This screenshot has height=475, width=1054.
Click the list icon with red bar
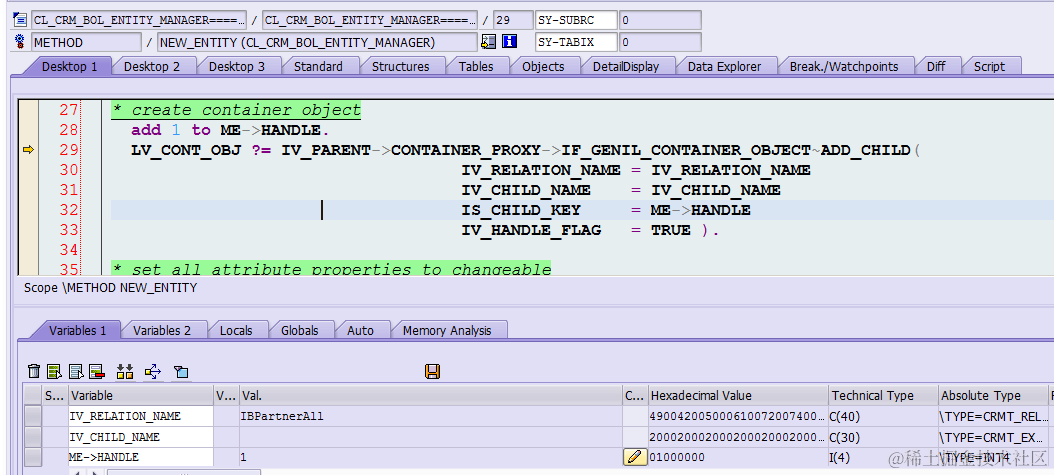point(97,371)
